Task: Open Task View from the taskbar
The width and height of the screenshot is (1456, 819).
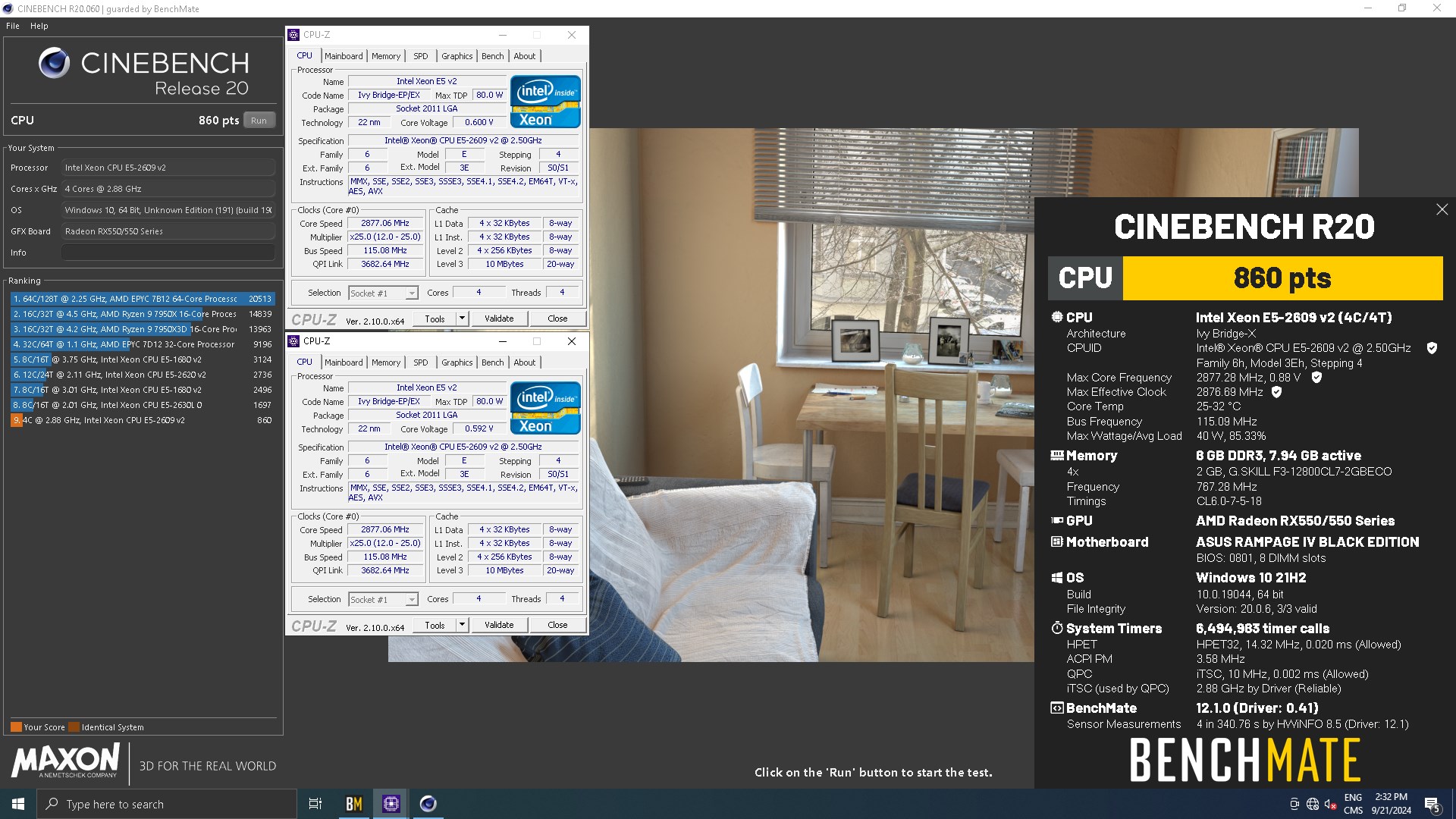Action: click(x=315, y=804)
